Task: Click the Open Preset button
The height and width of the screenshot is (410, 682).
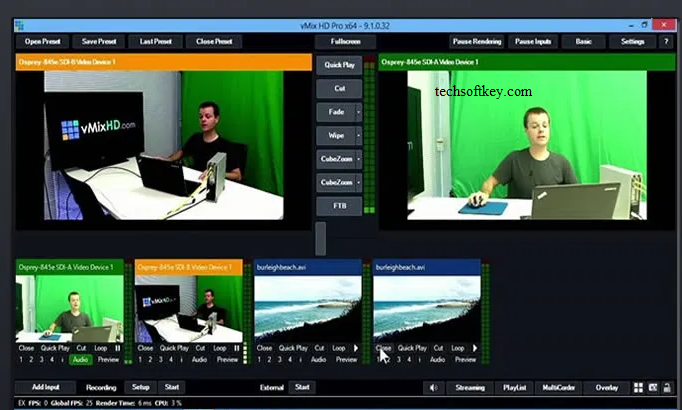Action: click(43, 42)
